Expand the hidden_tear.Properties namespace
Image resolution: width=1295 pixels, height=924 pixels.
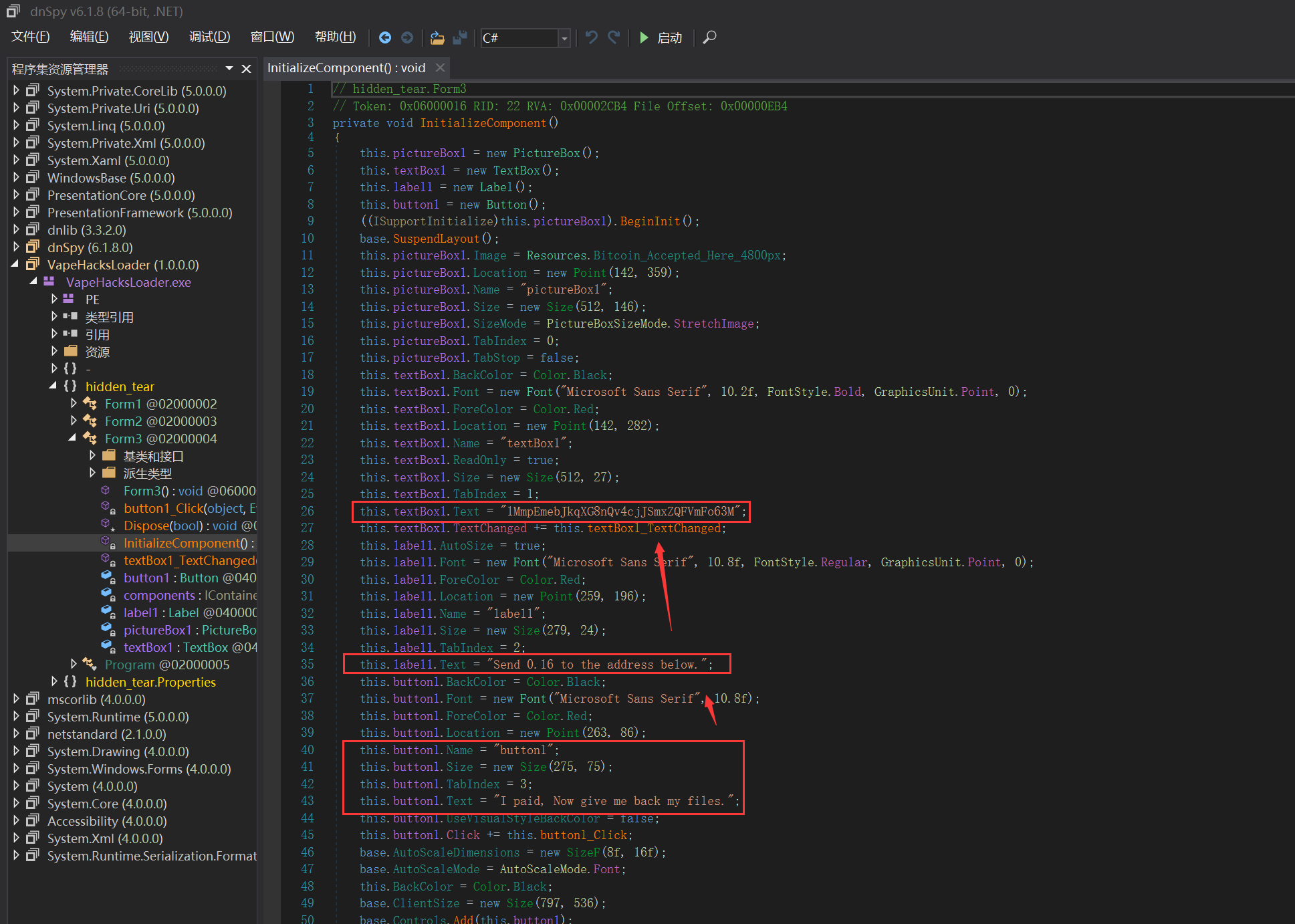(x=54, y=681)
